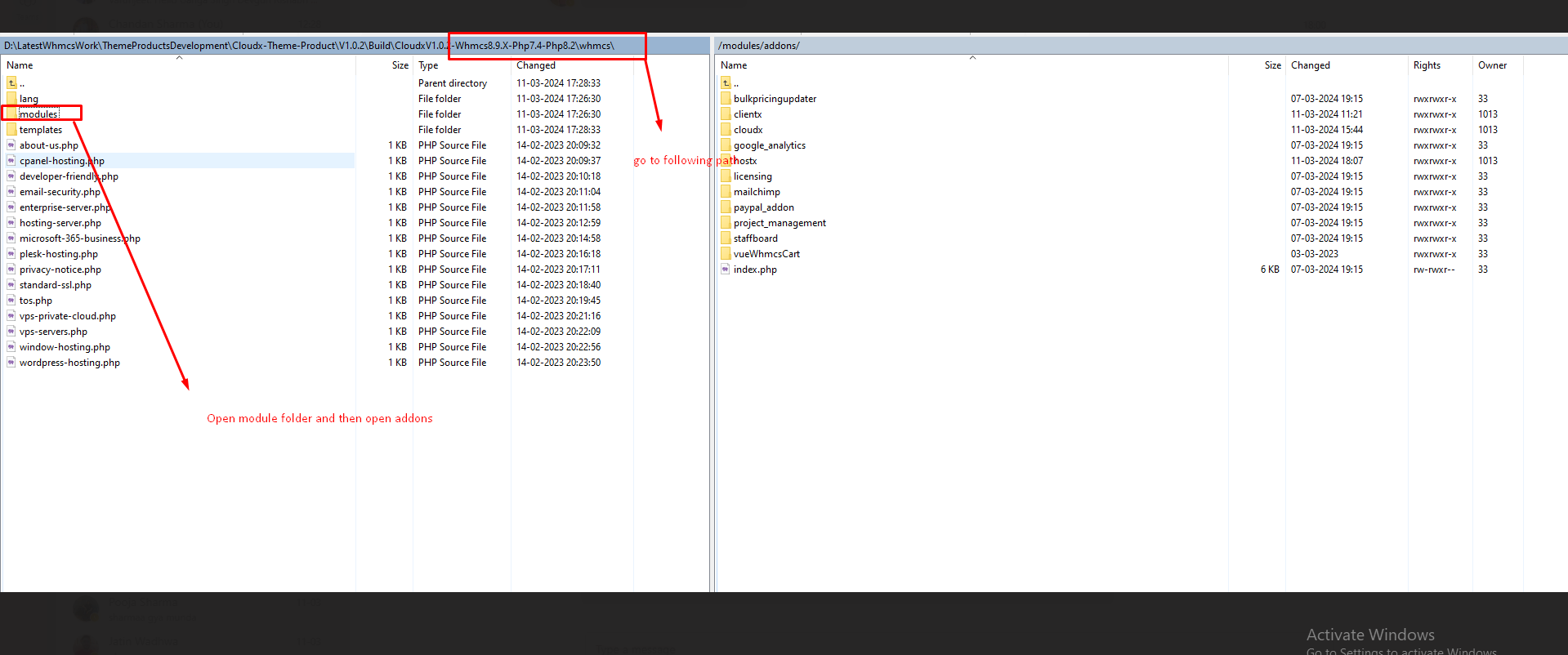Select remote index.php file icon
Image resolution: width=1568 pixels, height=655 pixels.
726,270
